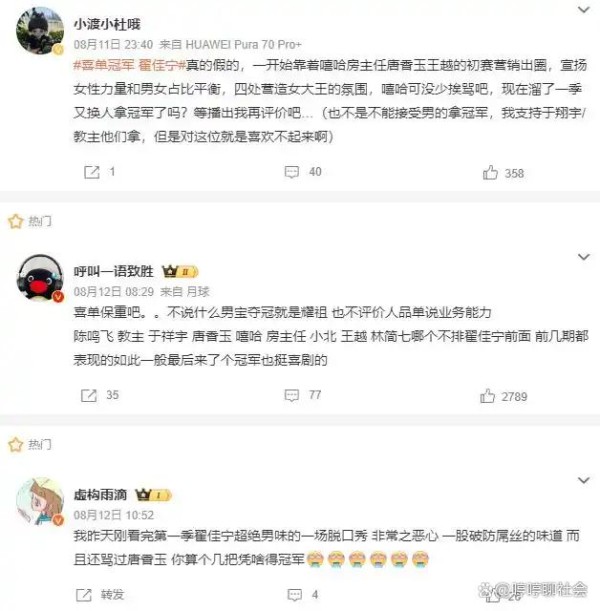Screen dimensions: 600x611
Task: Open the username 小渡小杜哦 profile
Action: click(107, 24)
